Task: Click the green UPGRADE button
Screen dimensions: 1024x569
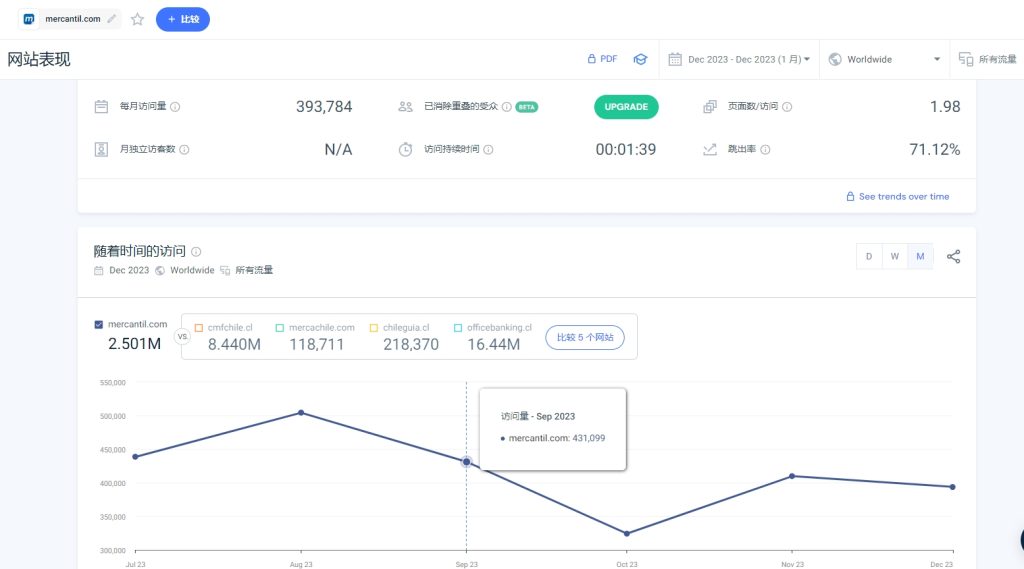Action: 626,106
